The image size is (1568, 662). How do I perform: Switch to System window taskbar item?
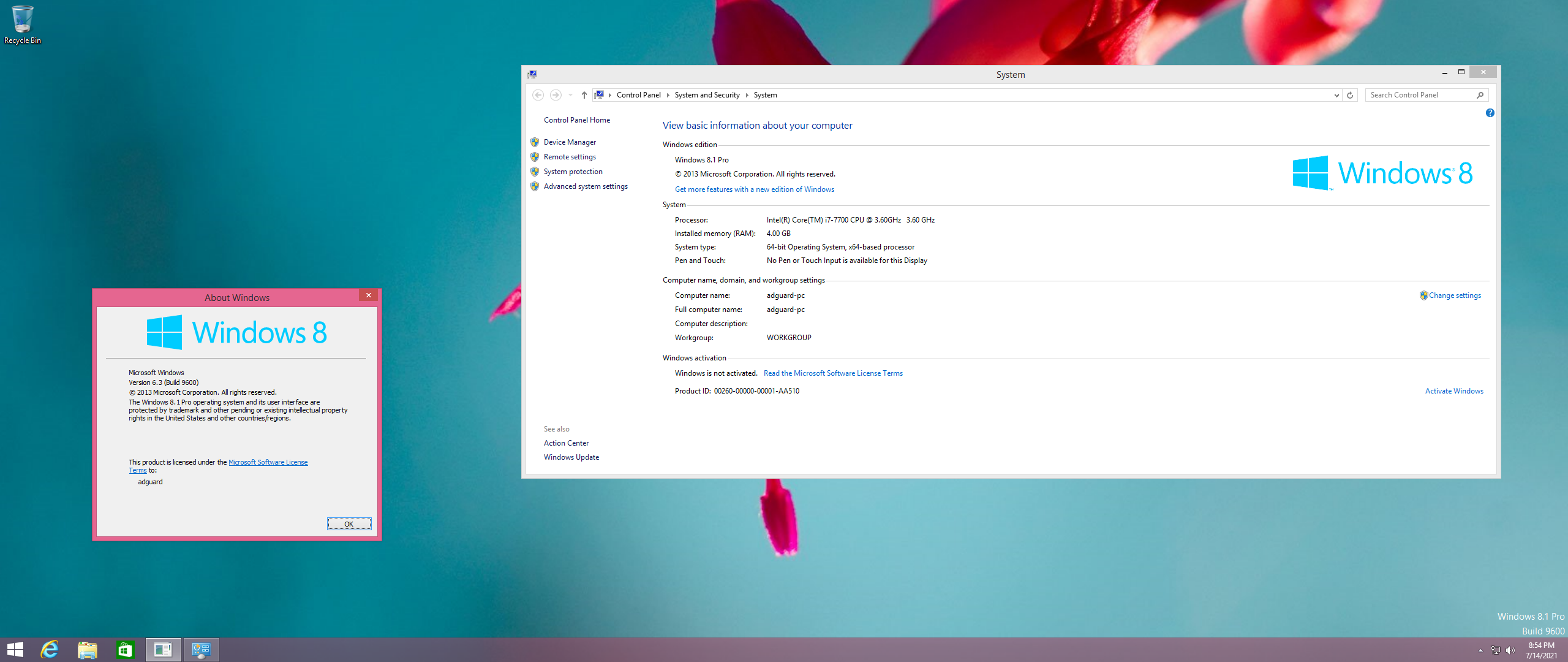(202, 650)
